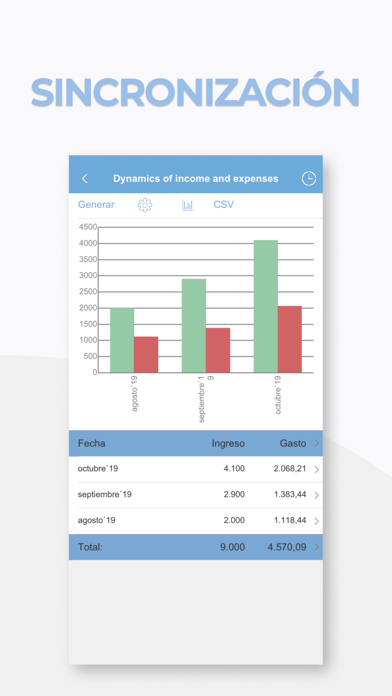This screenshot has height=696, width=392.
Task: Tap the 1.118,44 expense value
Action: coord(290,520)
